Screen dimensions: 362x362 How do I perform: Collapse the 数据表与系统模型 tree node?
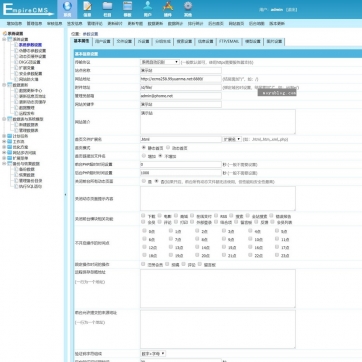[4, 119]
